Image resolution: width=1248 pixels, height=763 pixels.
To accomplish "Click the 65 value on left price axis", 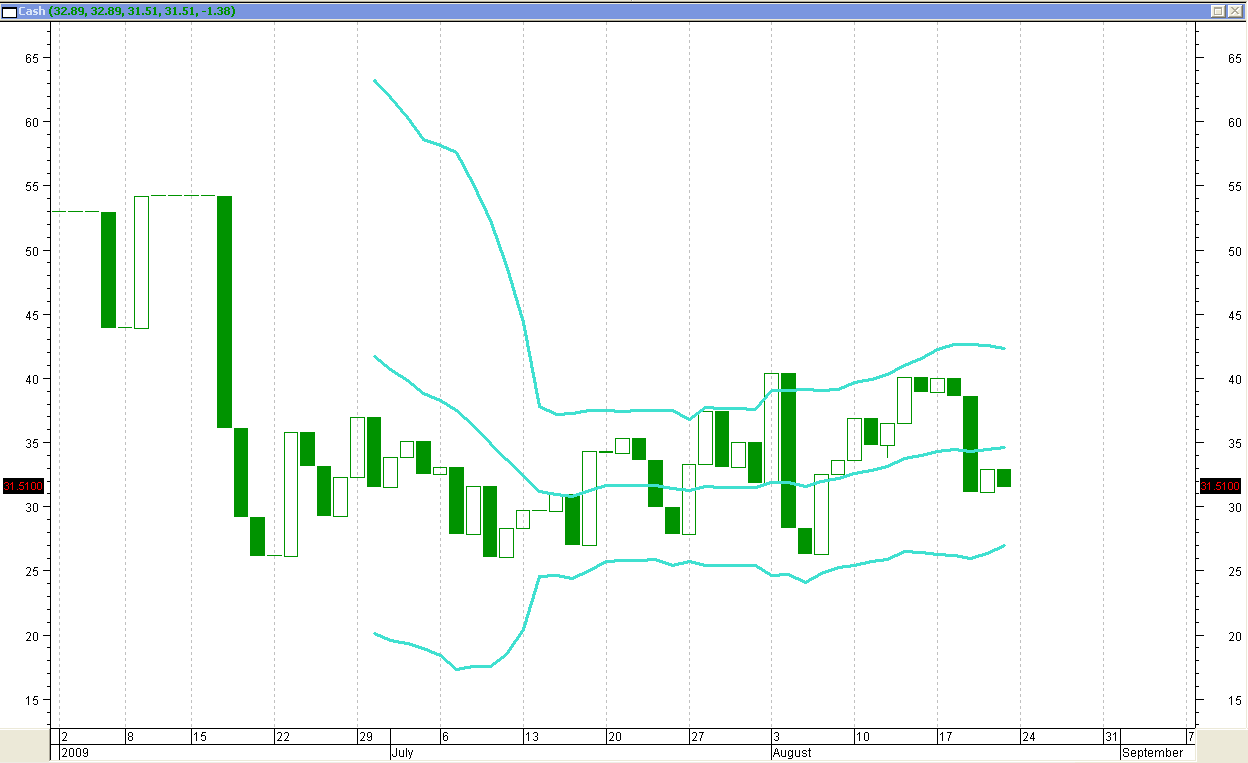I will click(x=31, y=58).
